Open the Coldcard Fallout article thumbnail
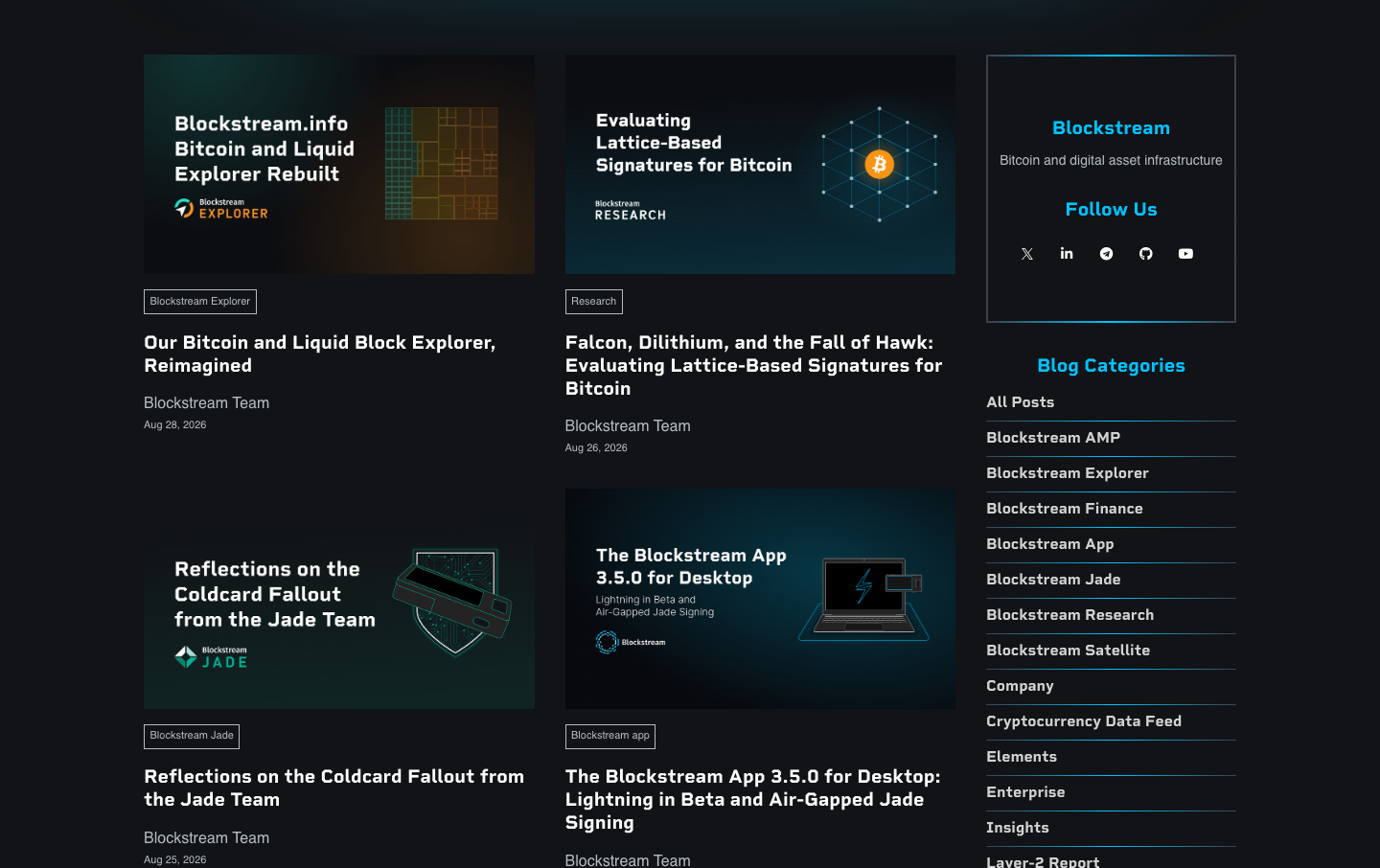The width and height of the screenshot is (1380, 868). 339,599
